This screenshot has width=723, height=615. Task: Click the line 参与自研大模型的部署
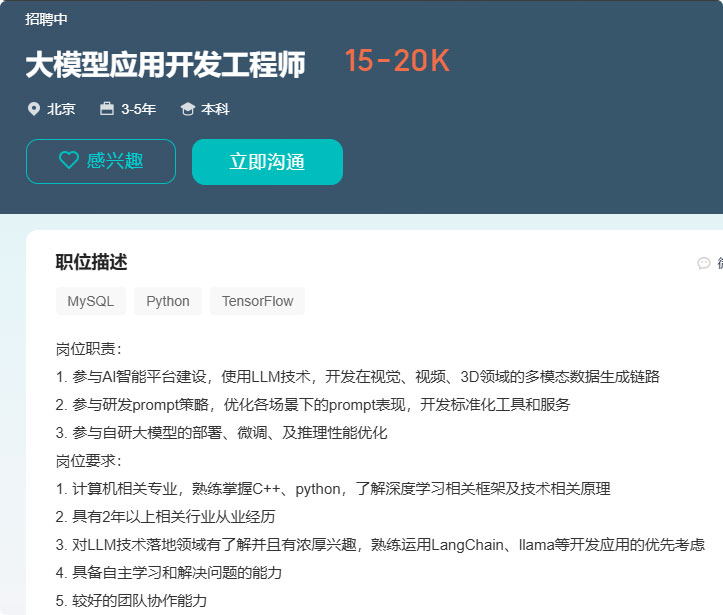click(x=221, y=433)
